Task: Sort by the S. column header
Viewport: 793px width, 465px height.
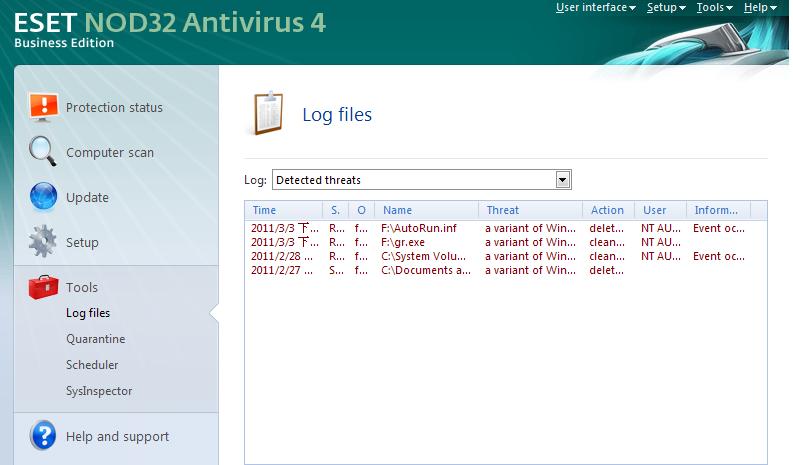Action: point(336,210)
